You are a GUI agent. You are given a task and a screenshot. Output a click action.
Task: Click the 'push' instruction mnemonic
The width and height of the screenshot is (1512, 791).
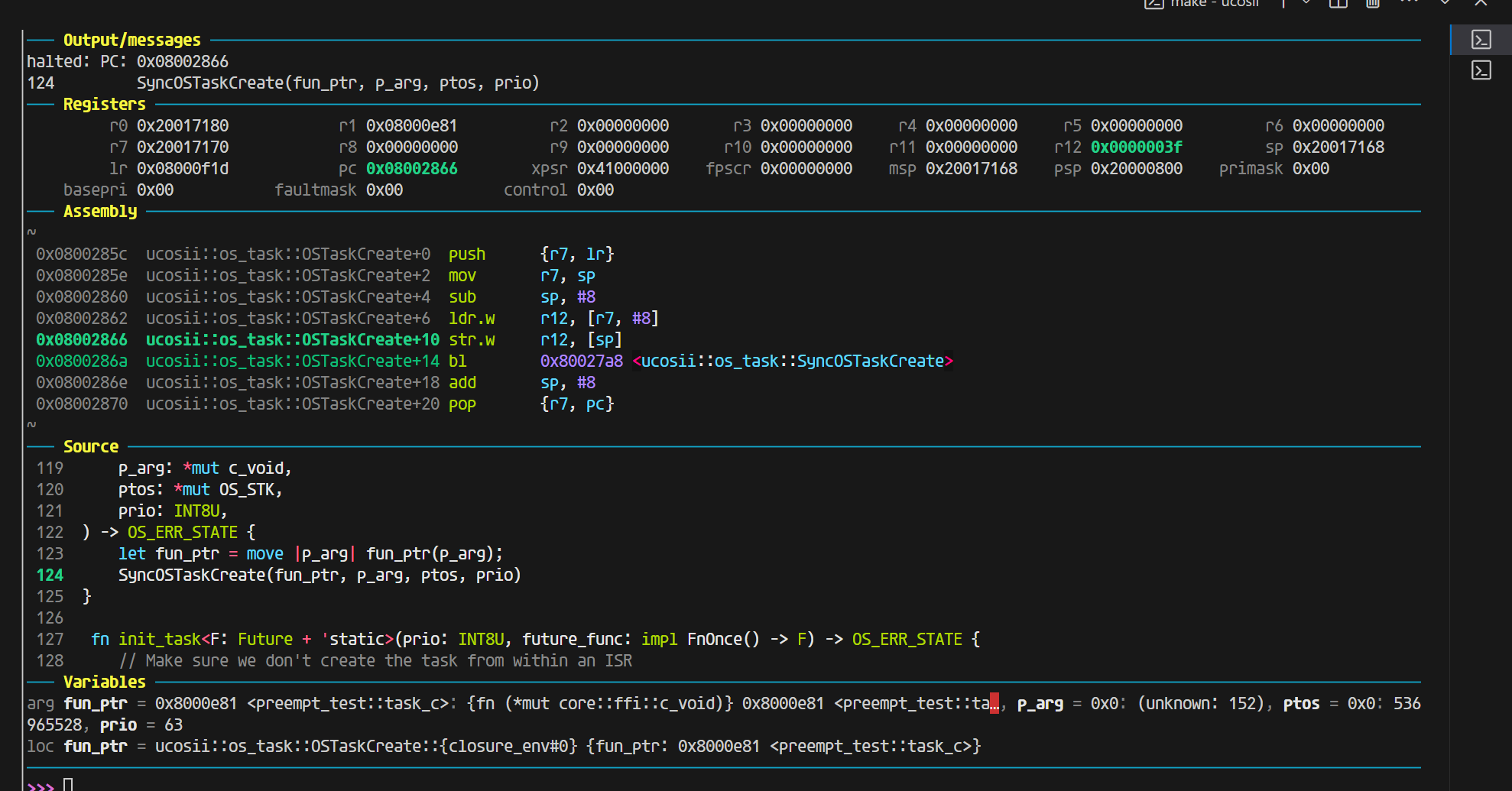(x=467, y=254)
